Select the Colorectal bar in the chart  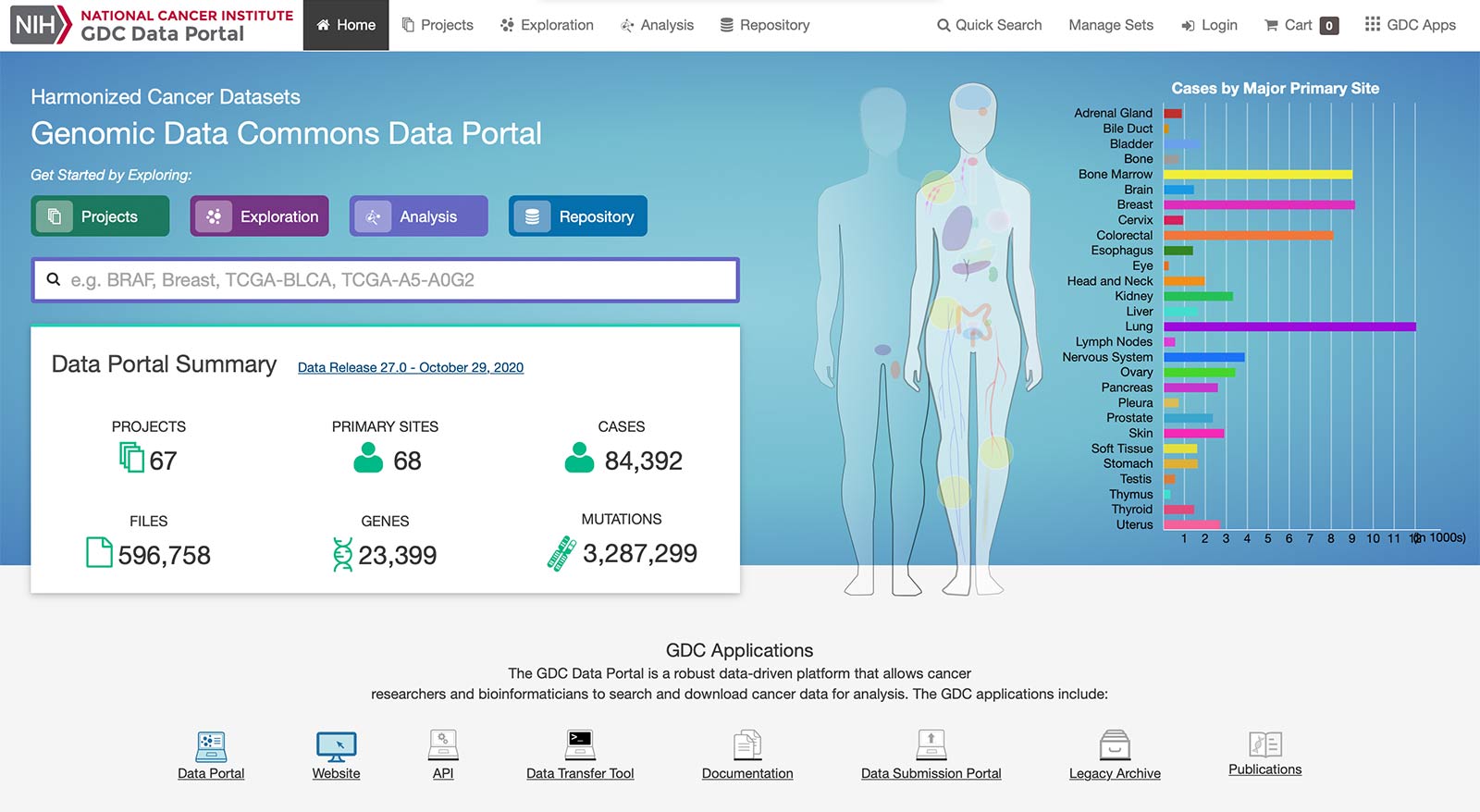pyautogui.click(x=1248, y=235)
